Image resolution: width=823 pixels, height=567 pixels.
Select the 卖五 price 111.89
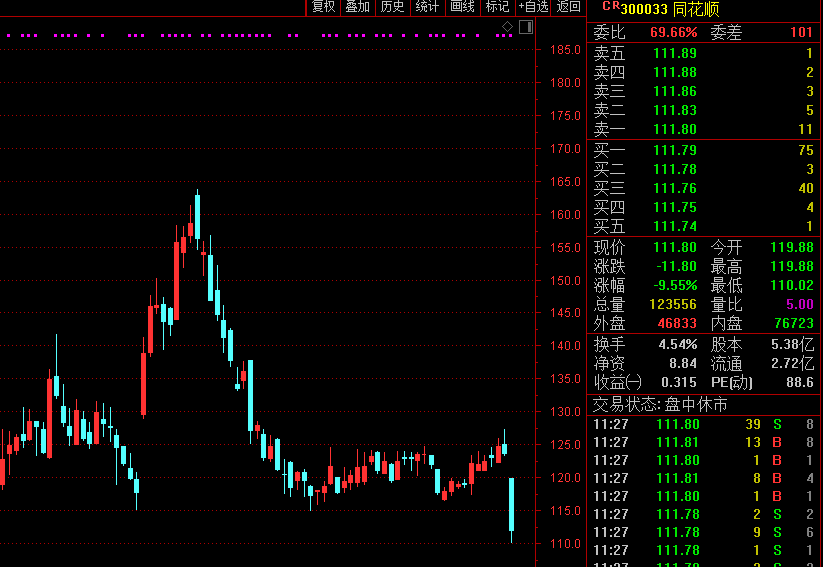point(674,54)
